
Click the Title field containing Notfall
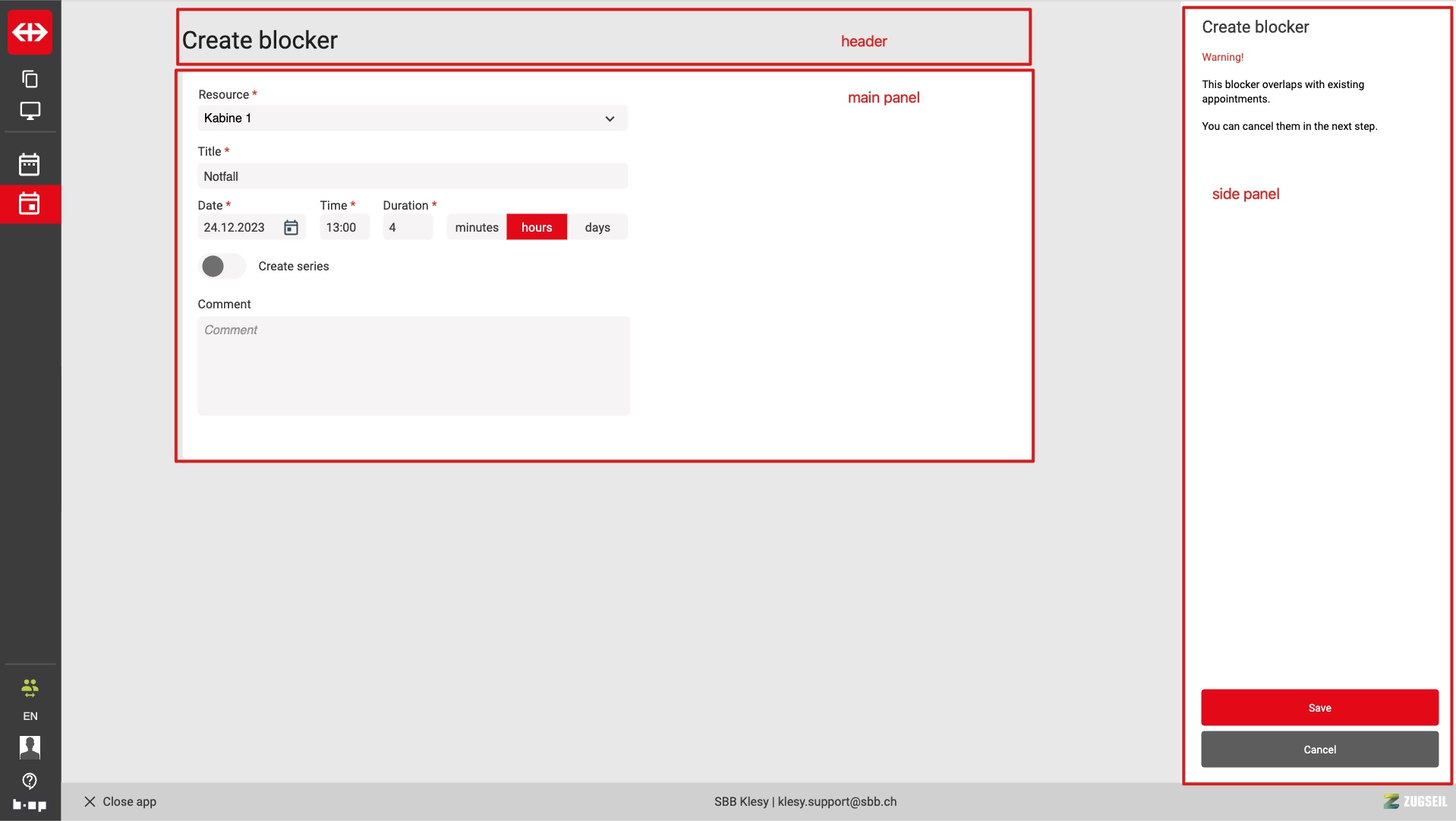pos(412,176)
